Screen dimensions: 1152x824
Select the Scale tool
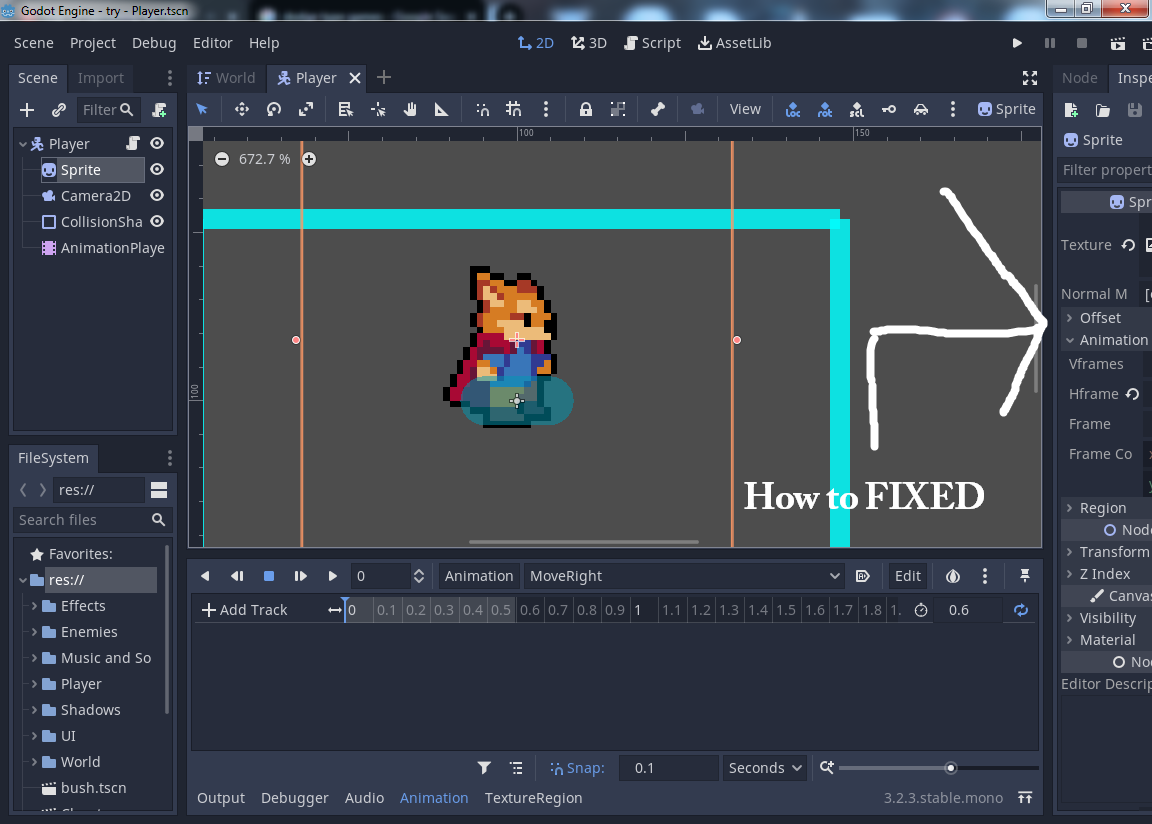click(x=307, y=109)
